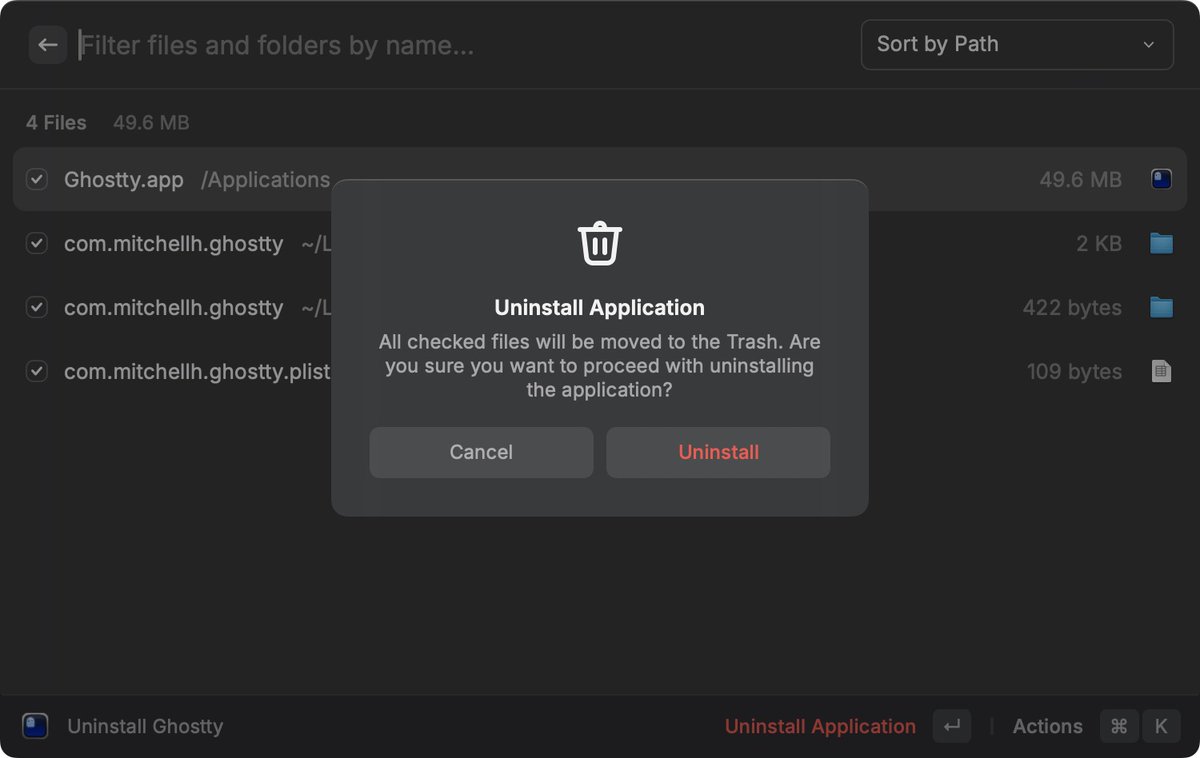The width and height of the screenshot is (1200, 758).
Task: Uncheck the com.mitchellh.ghostty.plist checkbox
Action: (x=37, y=371)
